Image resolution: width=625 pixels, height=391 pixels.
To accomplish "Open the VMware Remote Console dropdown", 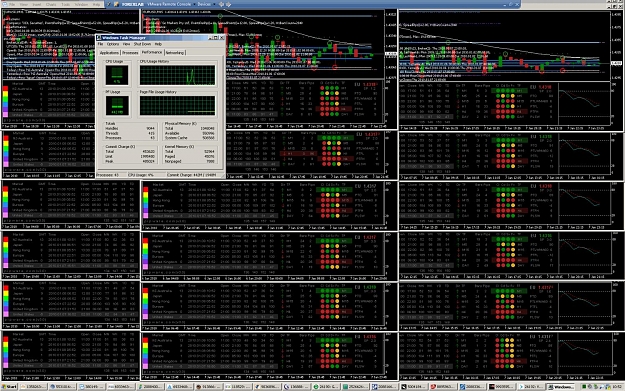I will (170, 4).
